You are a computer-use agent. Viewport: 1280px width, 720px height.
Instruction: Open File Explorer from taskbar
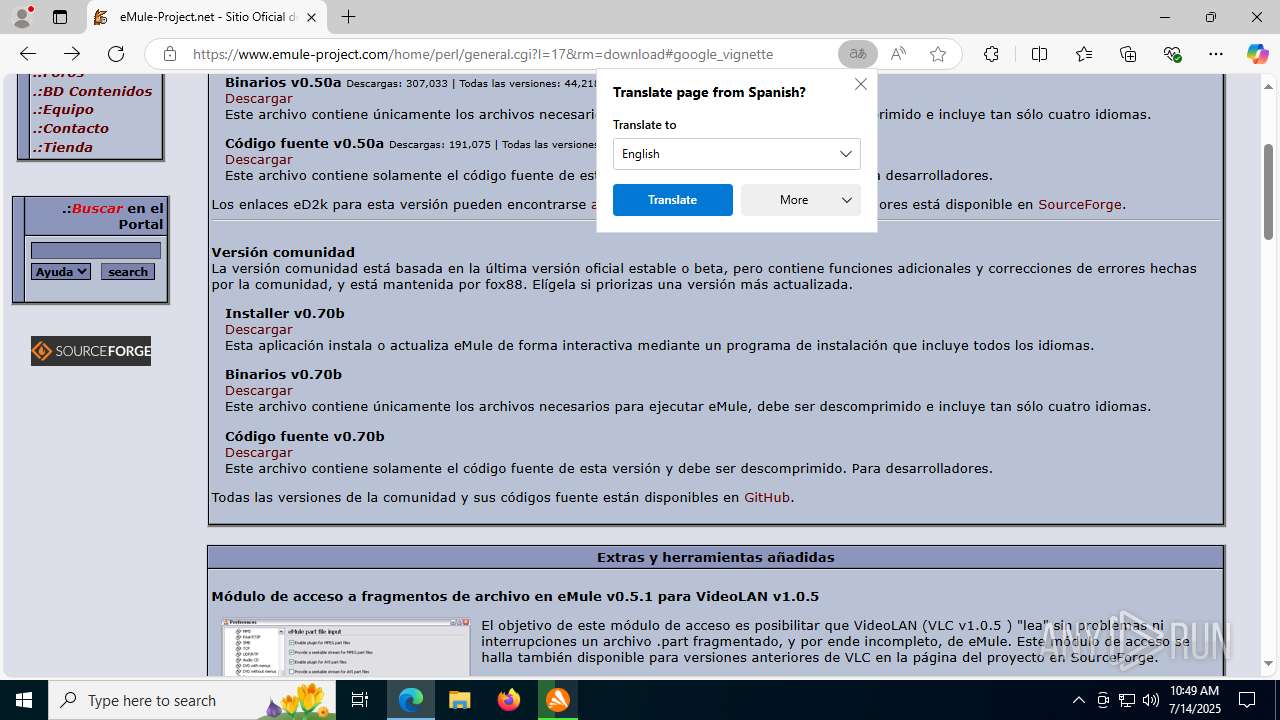[x=459, y=700]
